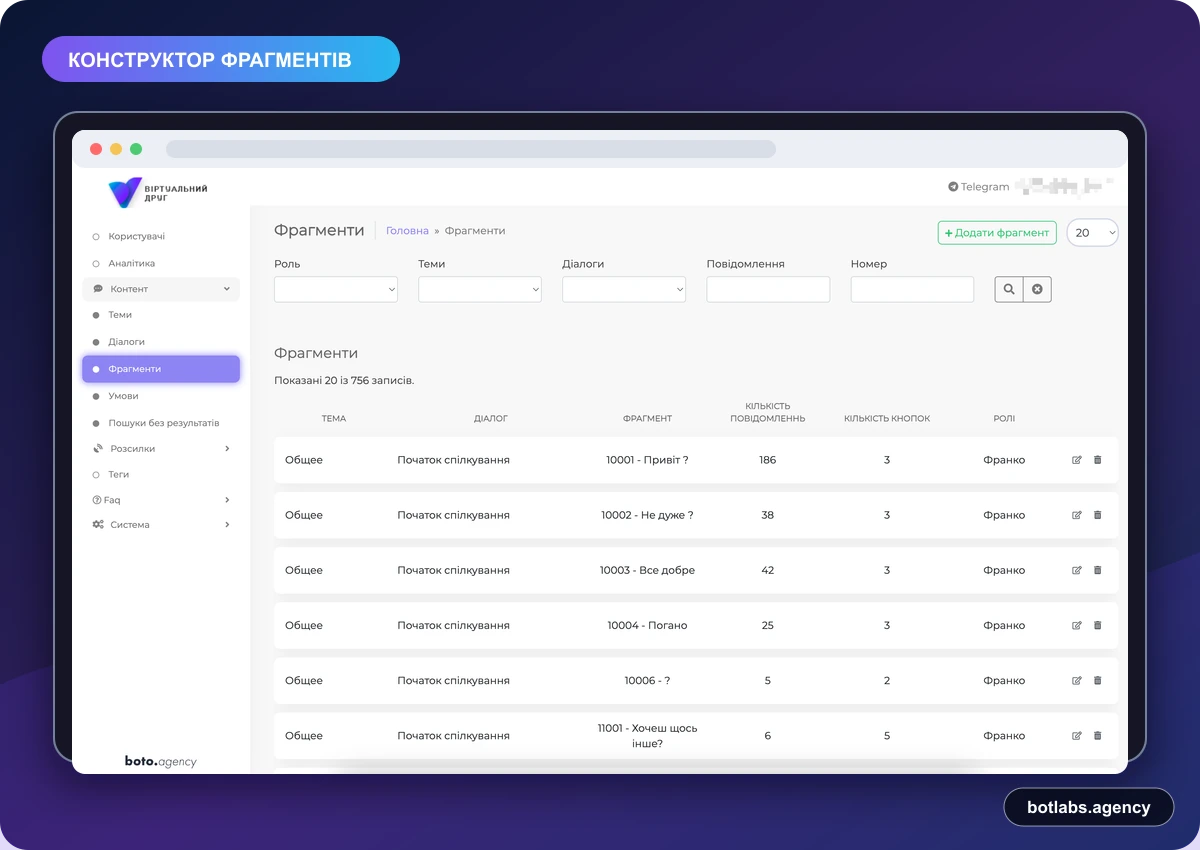
Task: Click the Номер filter input
Action: click(x=912, y=289)
